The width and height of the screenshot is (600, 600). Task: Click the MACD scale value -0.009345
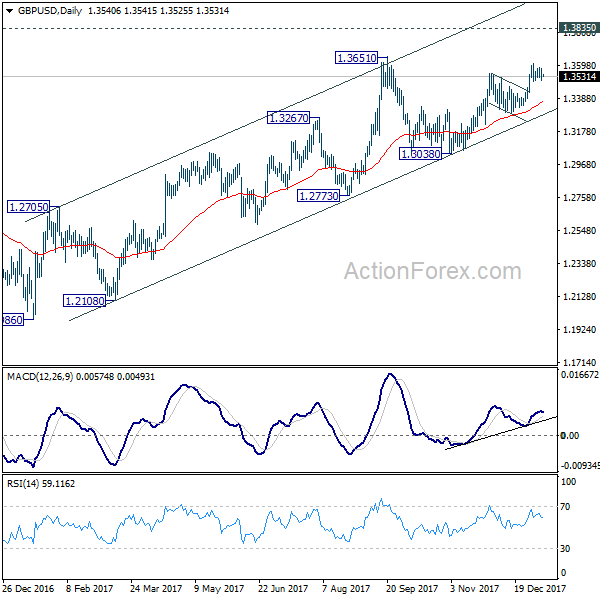(x=580, y=466)
